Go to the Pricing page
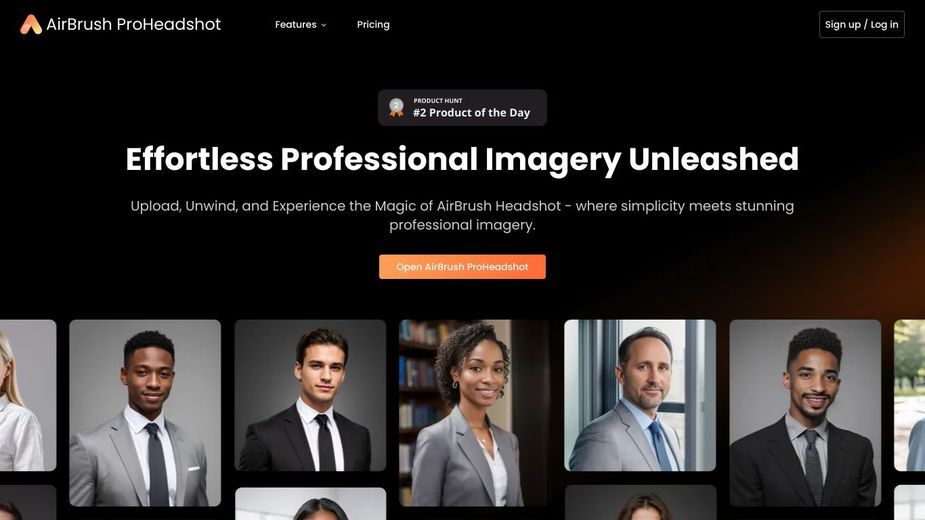The width and height of the screenshot is (925, 520). (x=373, y=25)
